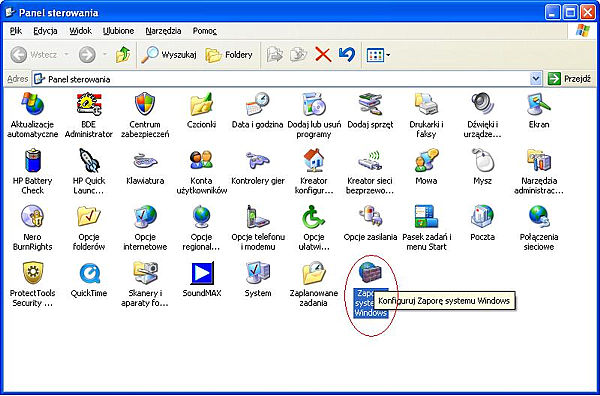Open the Widok menu
Image resolution: width=600 pixels, height=396 pixels.
click(x=80, y=31)
